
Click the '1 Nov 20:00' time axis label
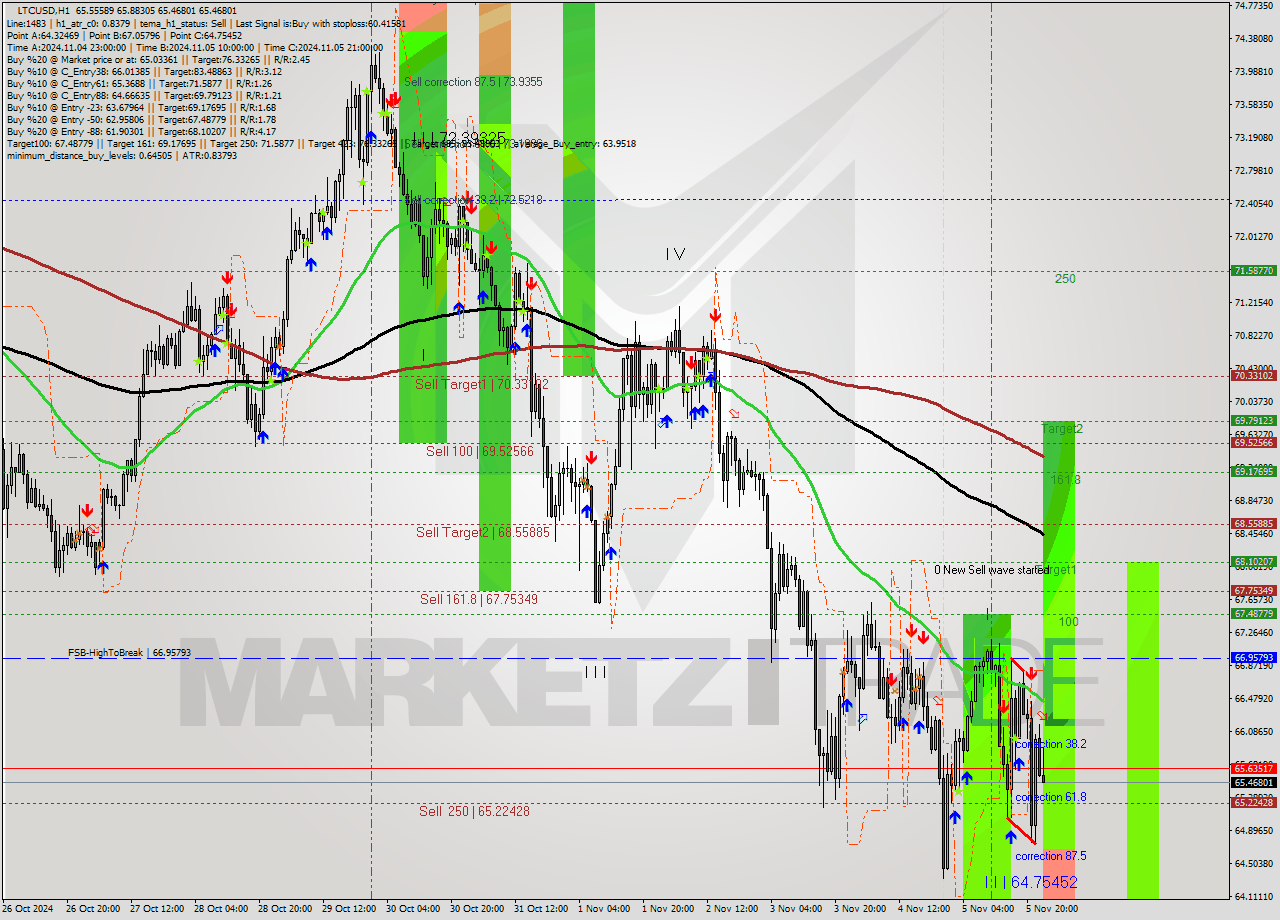(x=667, y=909)
